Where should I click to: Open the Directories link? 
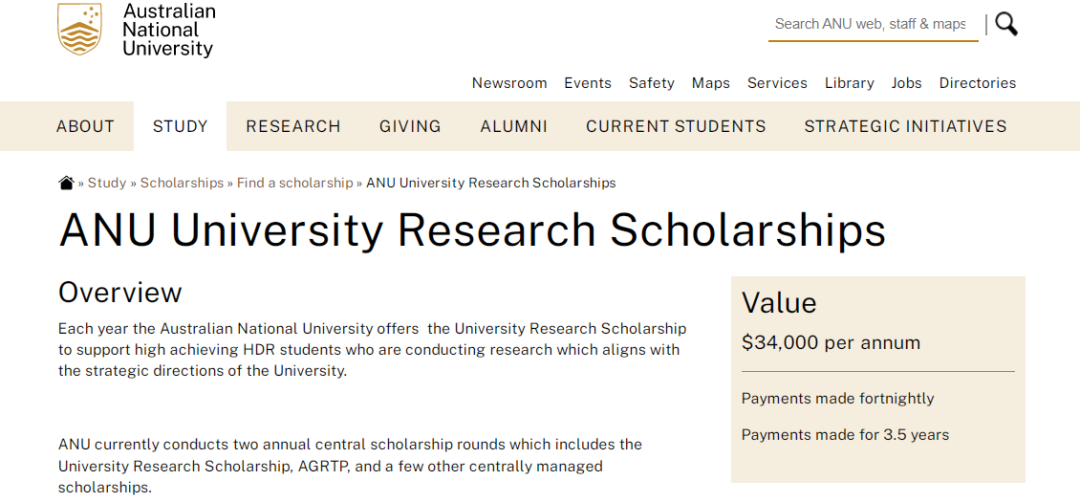pyautogui.click(x=977, y=83)
